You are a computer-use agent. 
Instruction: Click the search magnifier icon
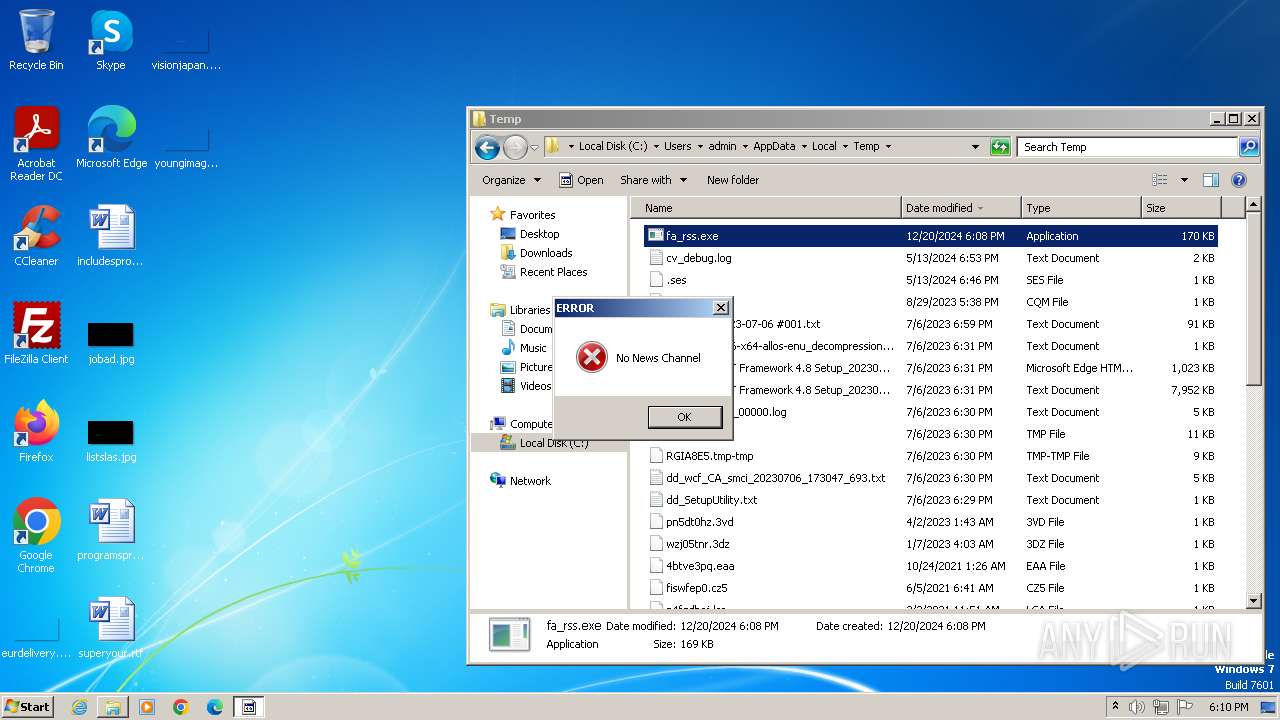pos(1248,147)
